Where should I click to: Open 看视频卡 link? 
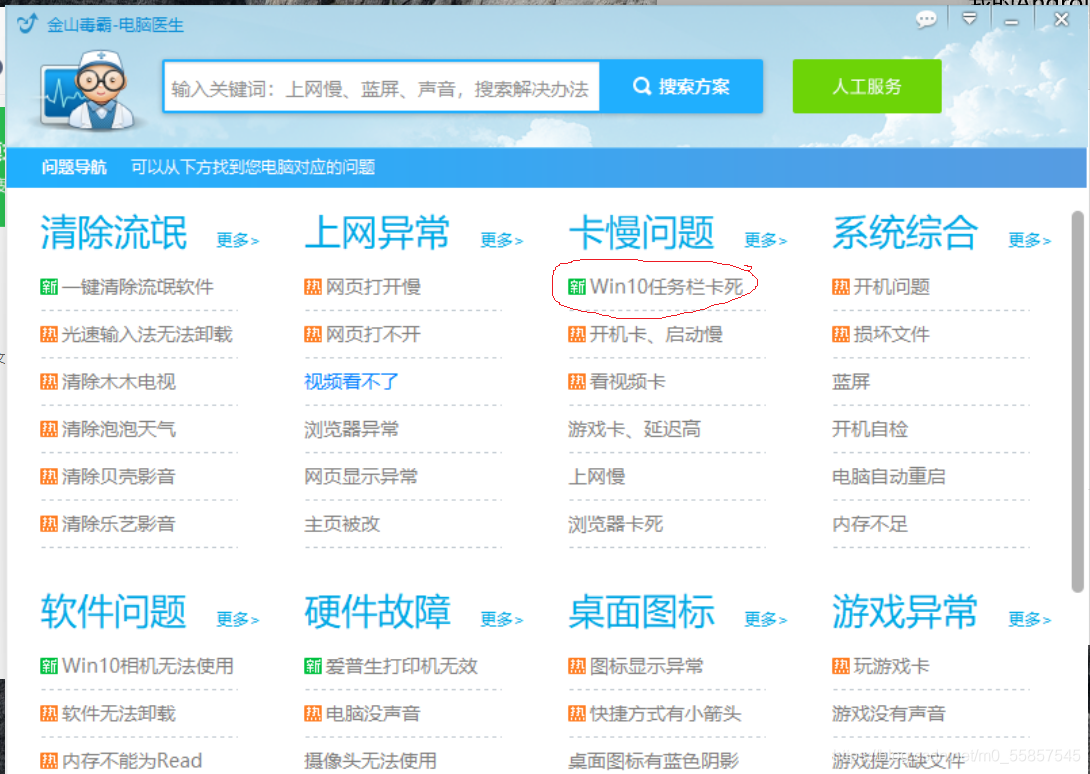tap(627, 382)
